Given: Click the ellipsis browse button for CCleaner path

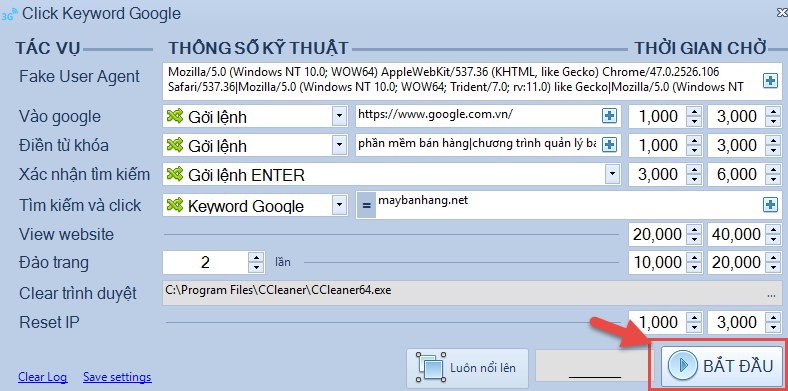Looking at the screenshot, I should tap(771, 296).
